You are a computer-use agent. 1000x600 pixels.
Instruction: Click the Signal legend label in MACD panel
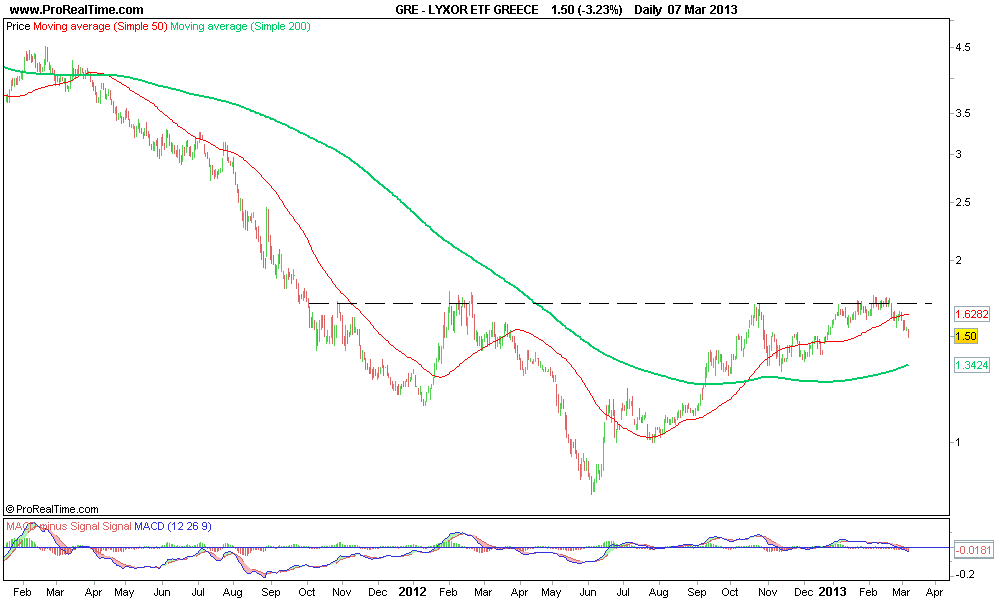pyautogui.click(x=115, y=527)
